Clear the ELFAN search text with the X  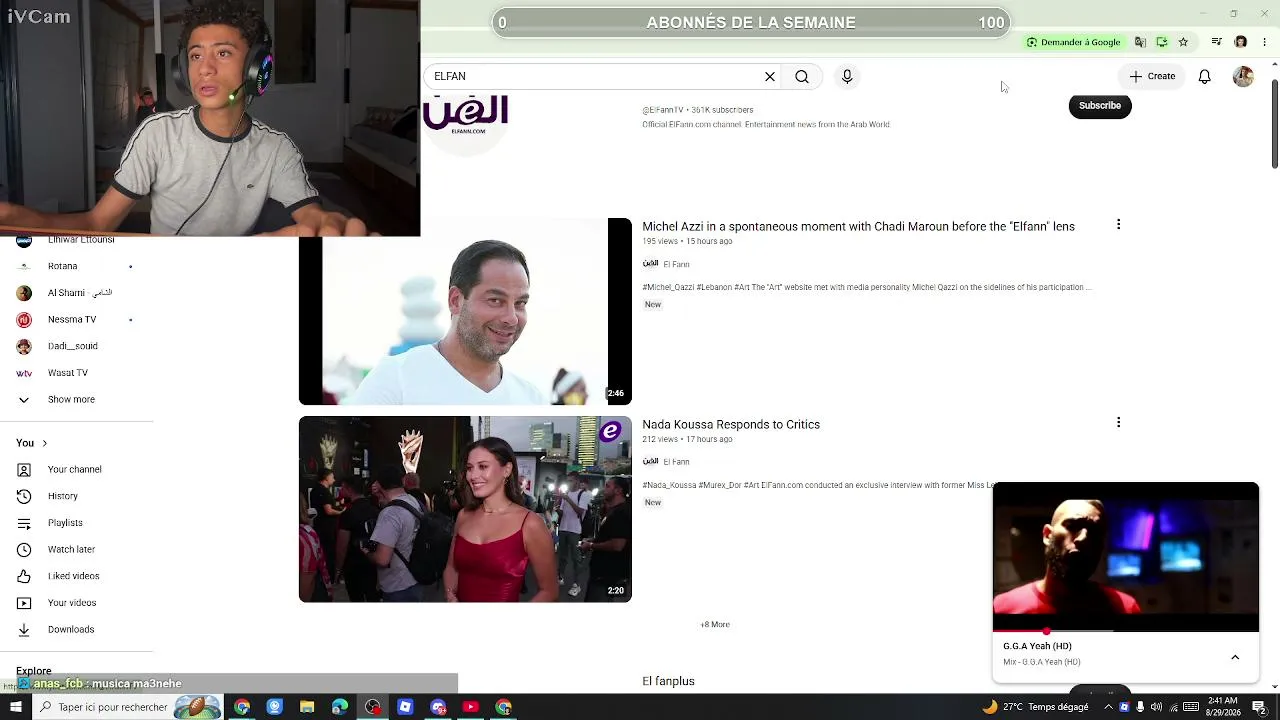pyautogui.click(x=770, y=77)
